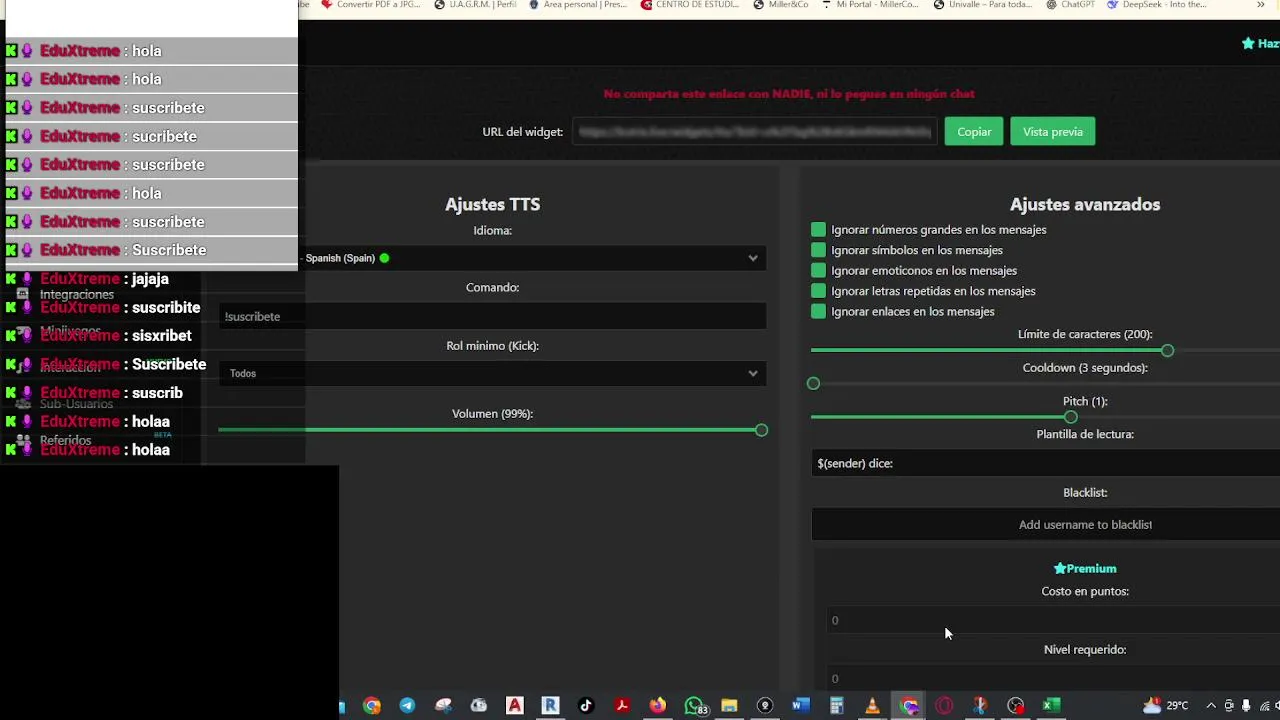The image size is (1280, 720).
Task: Open the Miller&Co bookmark
Action: click(781, 5)
